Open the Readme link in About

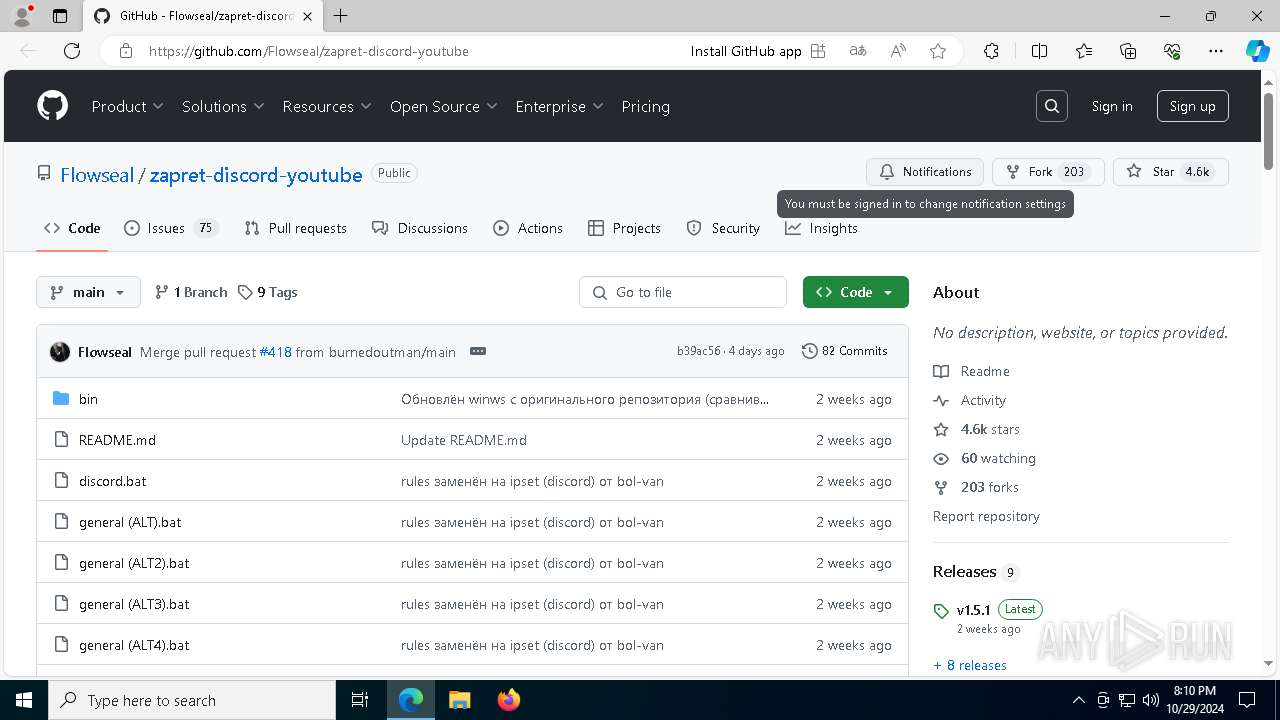pyautogui.click(x=972, y=371)
